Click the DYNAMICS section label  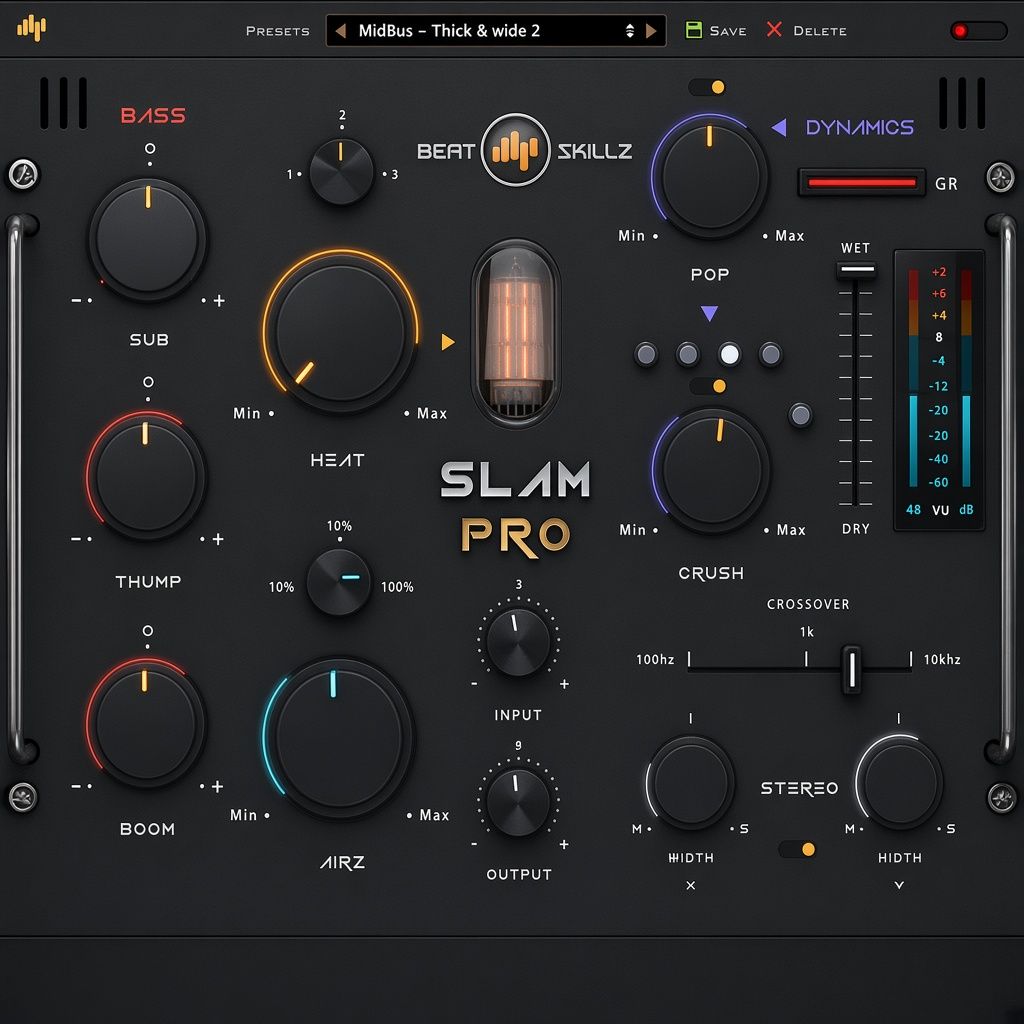pyautogui.click(x=859, y=127)
